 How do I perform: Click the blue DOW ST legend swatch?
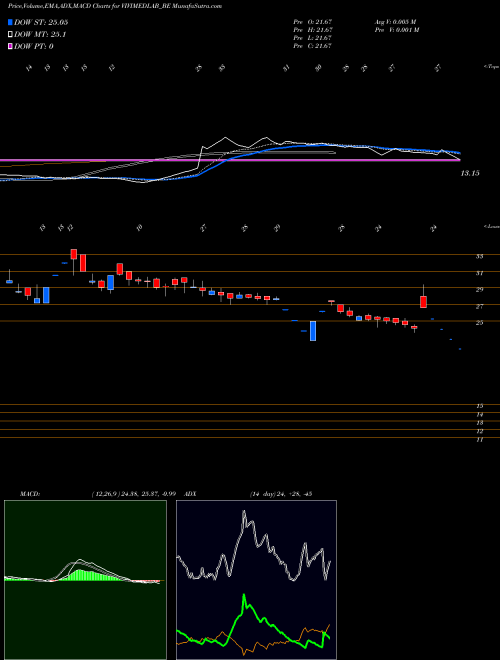[10, 22]
